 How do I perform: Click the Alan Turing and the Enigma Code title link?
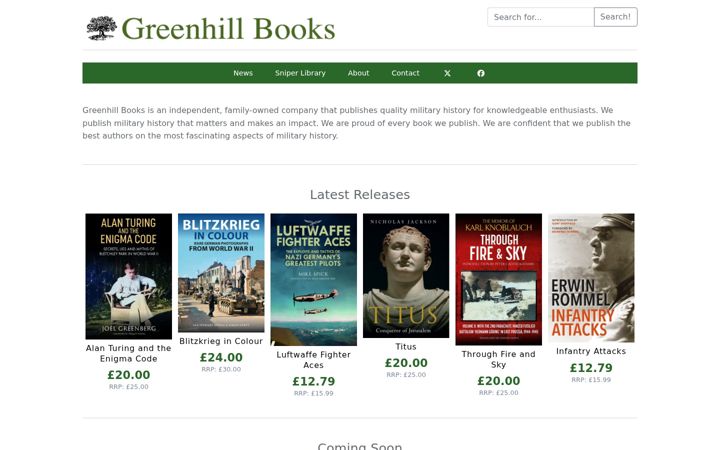point(129,354)
